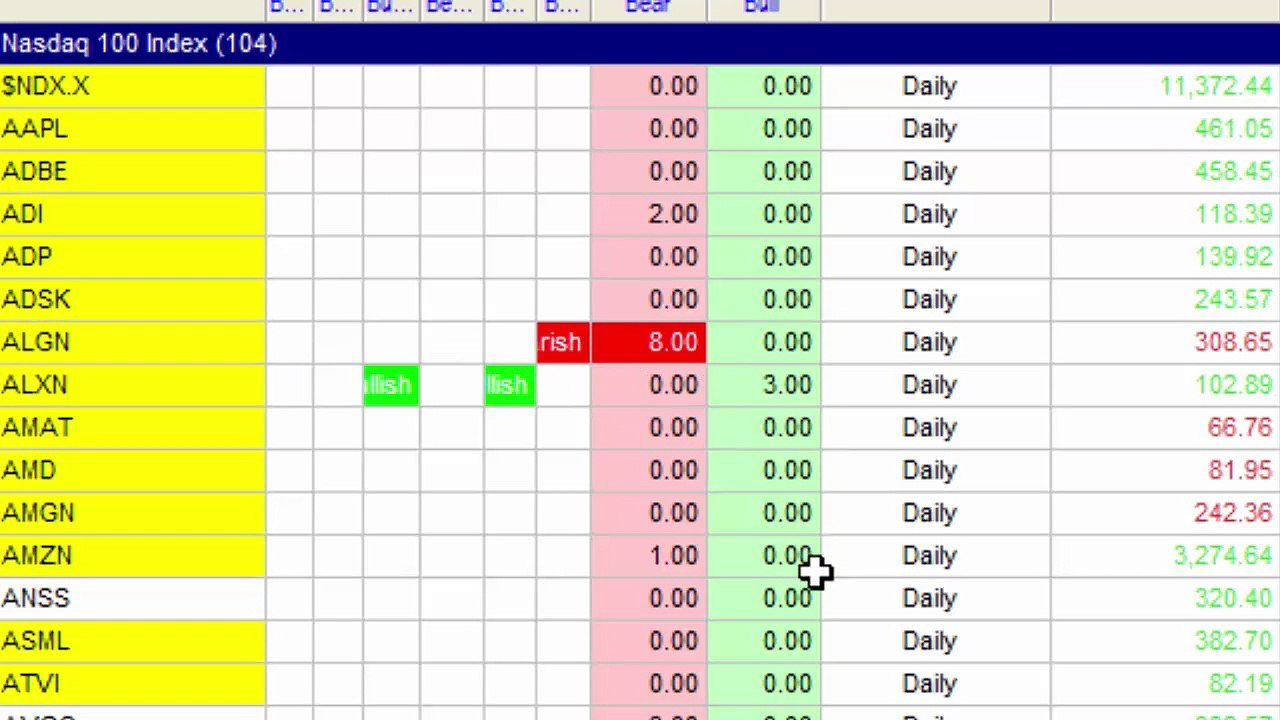Click the ADI price 118.39
This screenshot has width=1280, height=720.
pos(1233,215)
